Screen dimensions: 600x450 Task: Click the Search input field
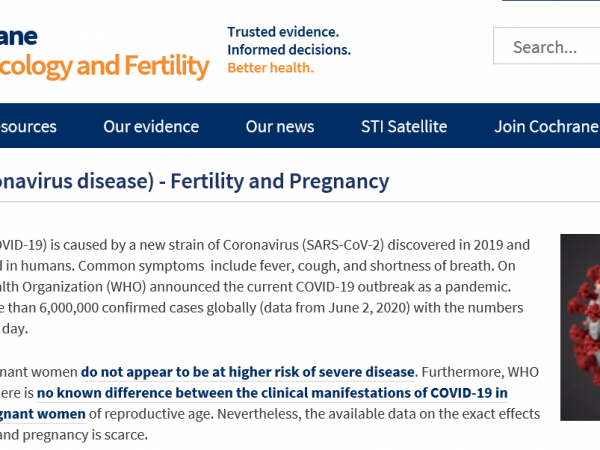point(547,46)
